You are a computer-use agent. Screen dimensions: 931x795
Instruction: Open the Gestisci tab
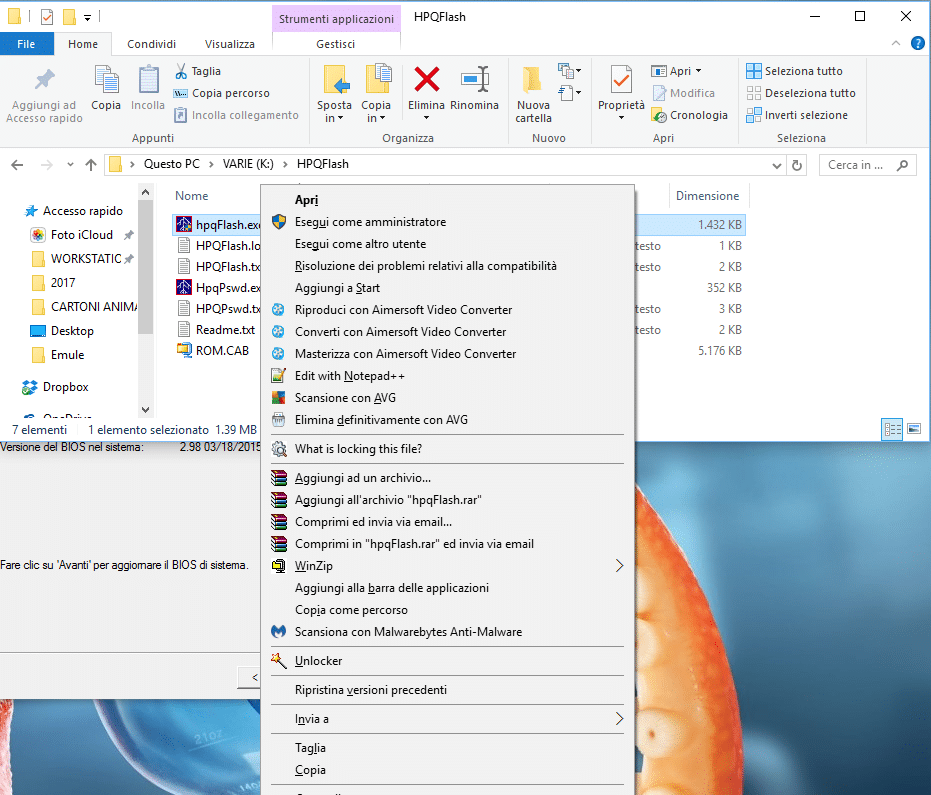[335, 44]
